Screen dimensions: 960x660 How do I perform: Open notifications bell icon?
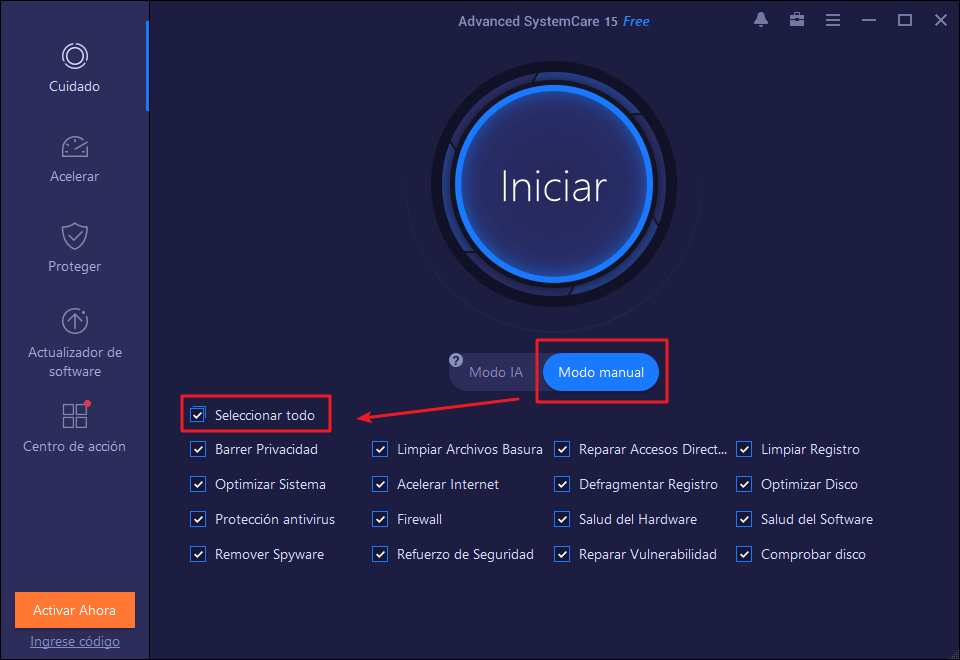pyautogui.click(x=761, y=20)
